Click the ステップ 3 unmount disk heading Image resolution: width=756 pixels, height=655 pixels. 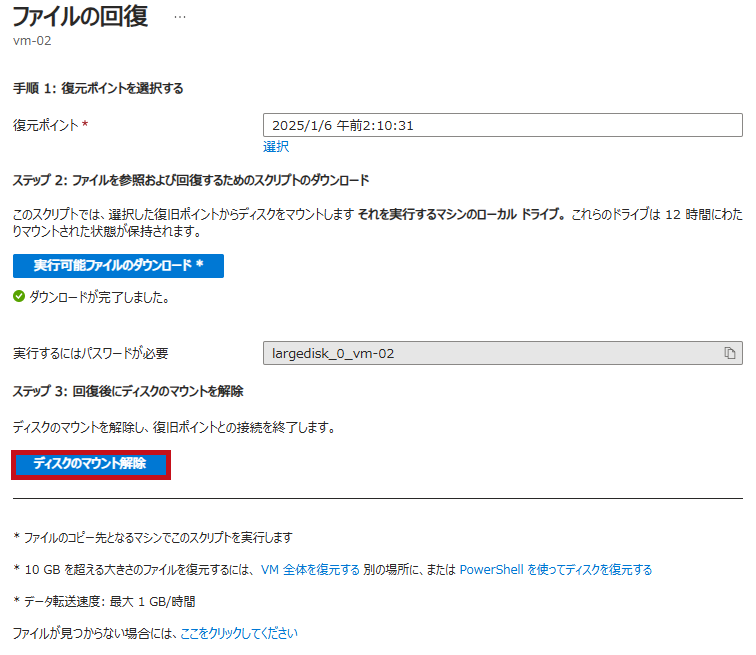128,391
